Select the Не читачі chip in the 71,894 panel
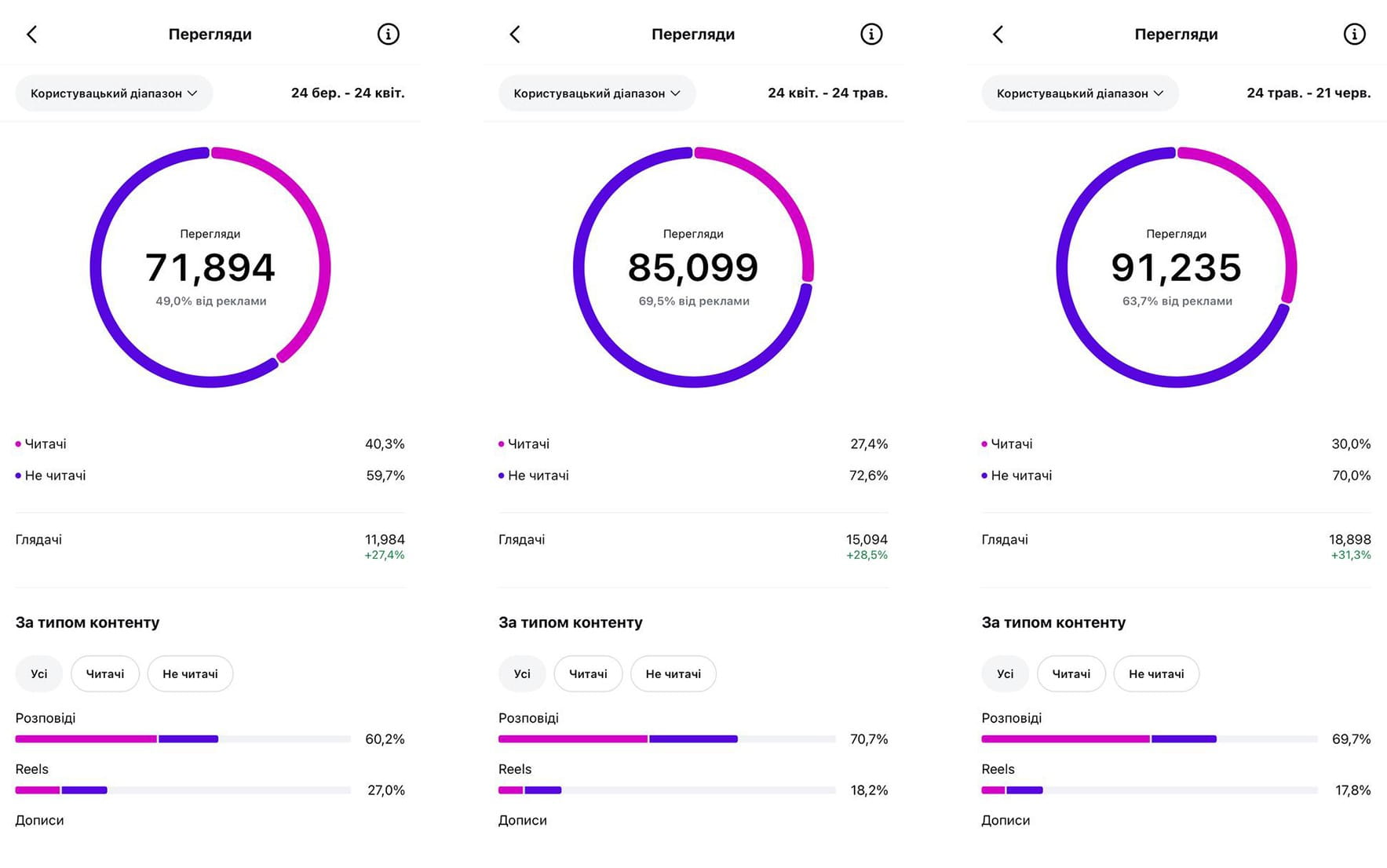This screenshot has height=868, width=1387. [x=190, y=674]
